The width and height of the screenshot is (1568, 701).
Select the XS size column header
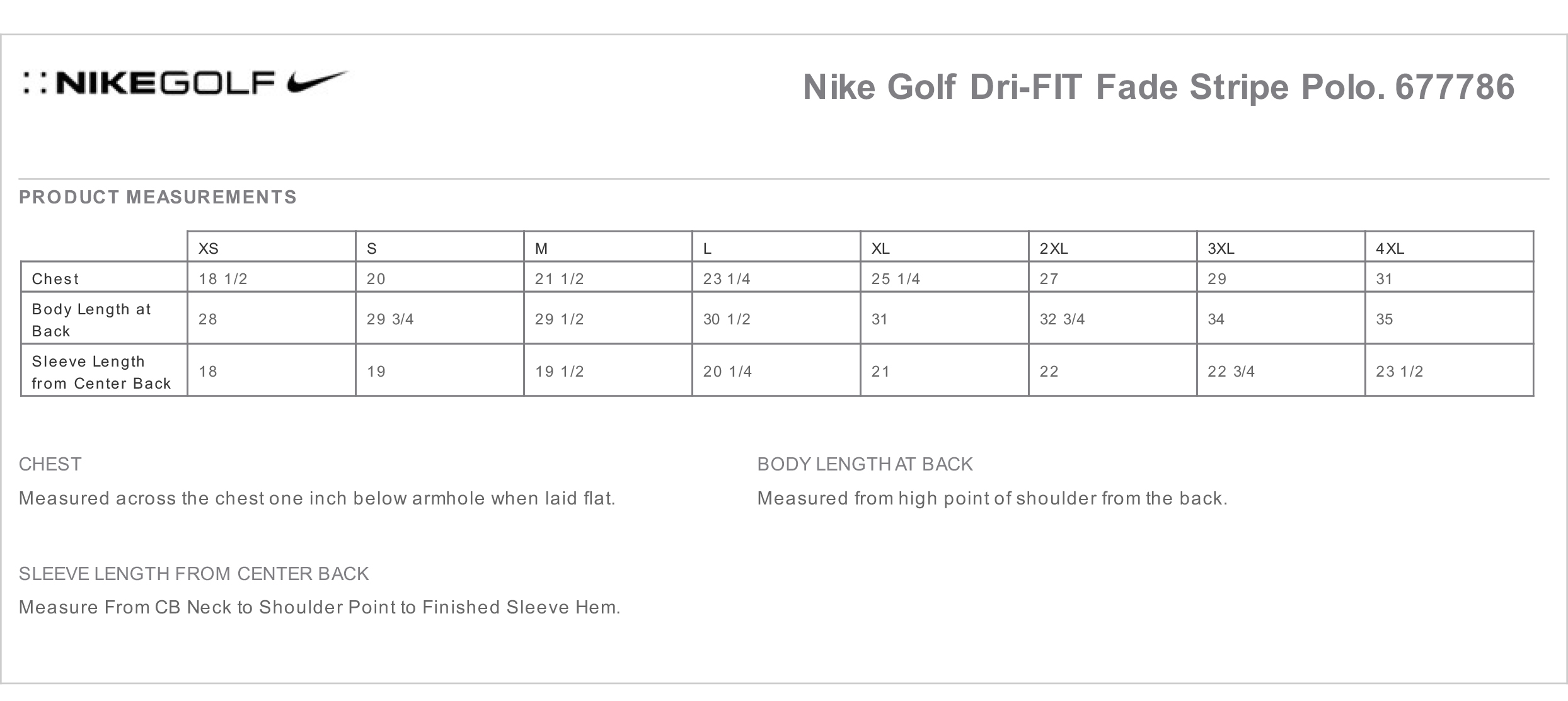[209, 249]
